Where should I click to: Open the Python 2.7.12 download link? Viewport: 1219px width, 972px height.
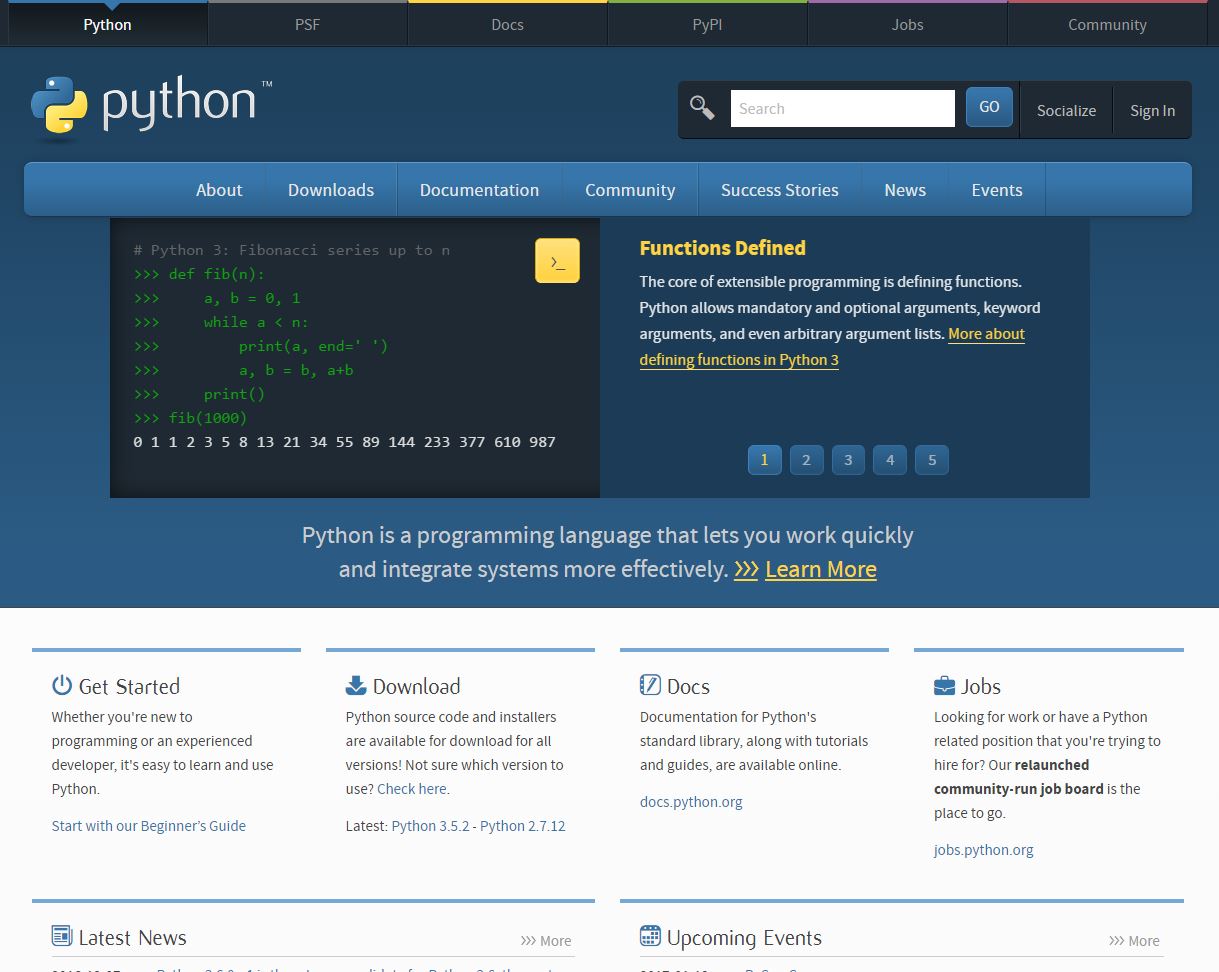pyautogui.click(x=523, y=826)
